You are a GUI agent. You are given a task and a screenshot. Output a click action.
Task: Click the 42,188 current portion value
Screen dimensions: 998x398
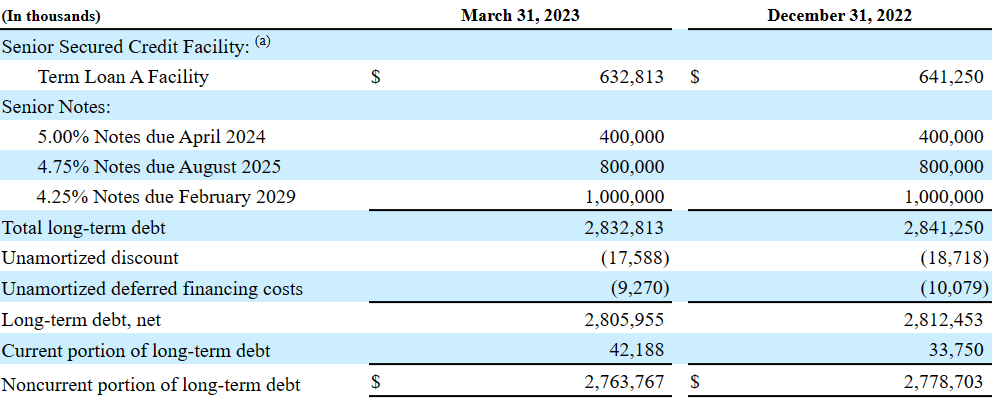click(636, 350)
